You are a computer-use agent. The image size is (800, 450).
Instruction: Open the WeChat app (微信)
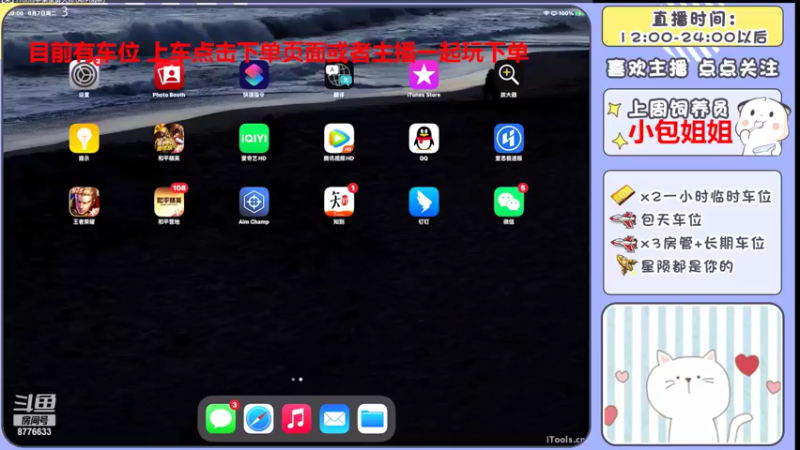pyautogui.click(x=508, y=202)
